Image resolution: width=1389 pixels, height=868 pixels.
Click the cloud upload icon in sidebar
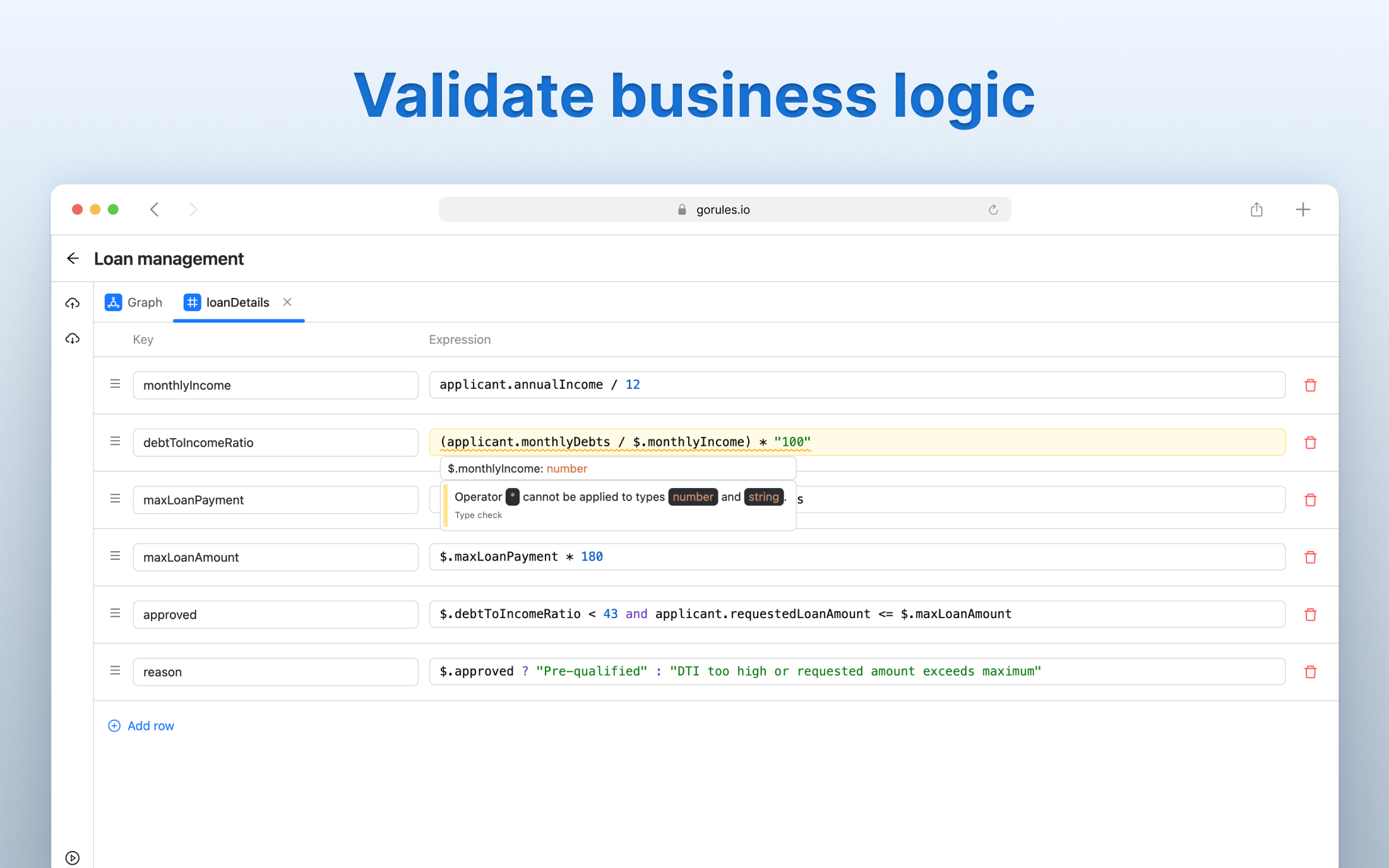click(x=73, y=304)
